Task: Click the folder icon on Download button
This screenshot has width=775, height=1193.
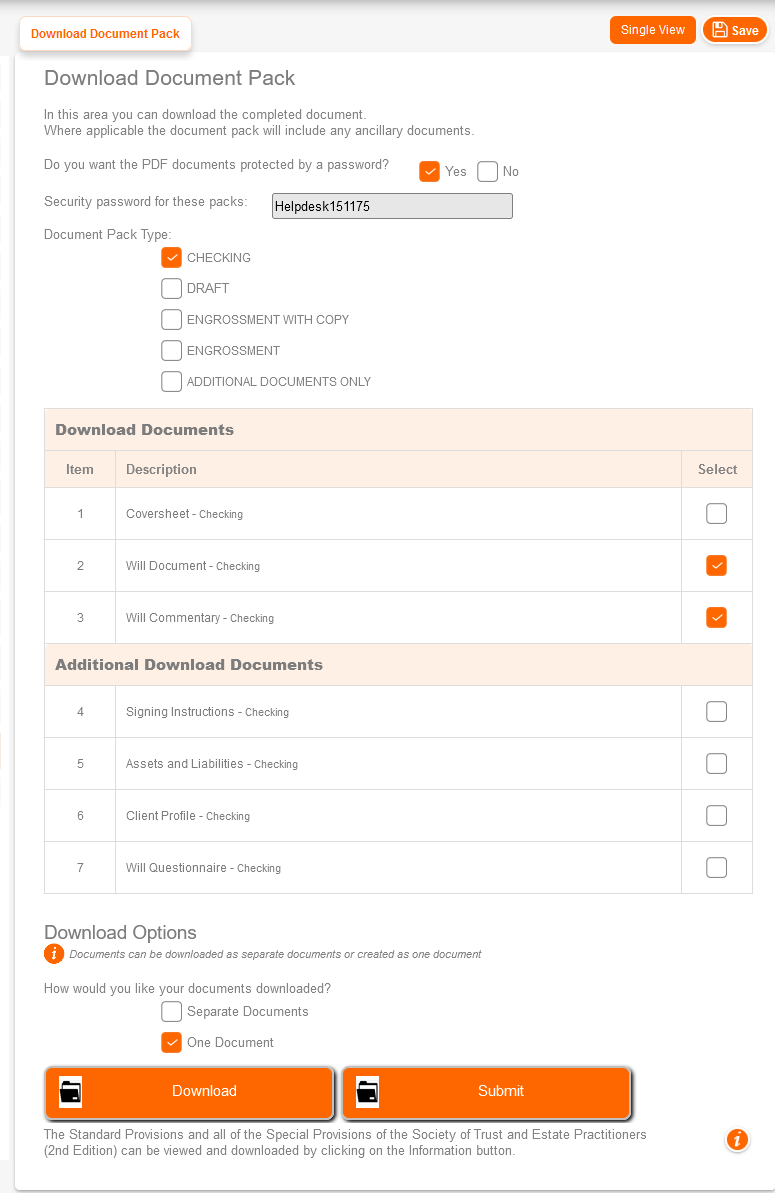Action: [x=70, y=1091]
